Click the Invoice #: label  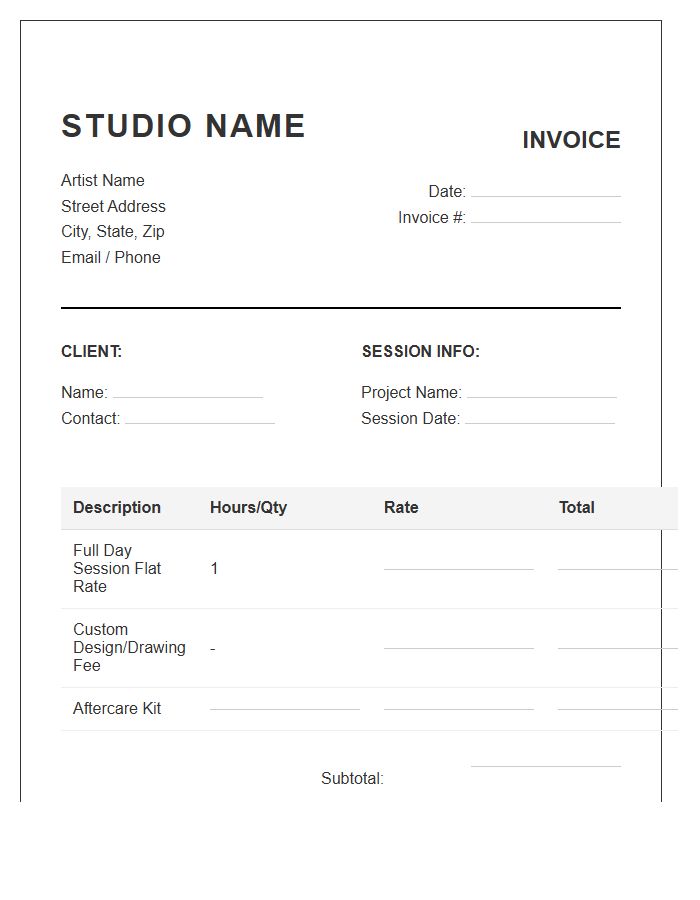click(x=431, y=217)
